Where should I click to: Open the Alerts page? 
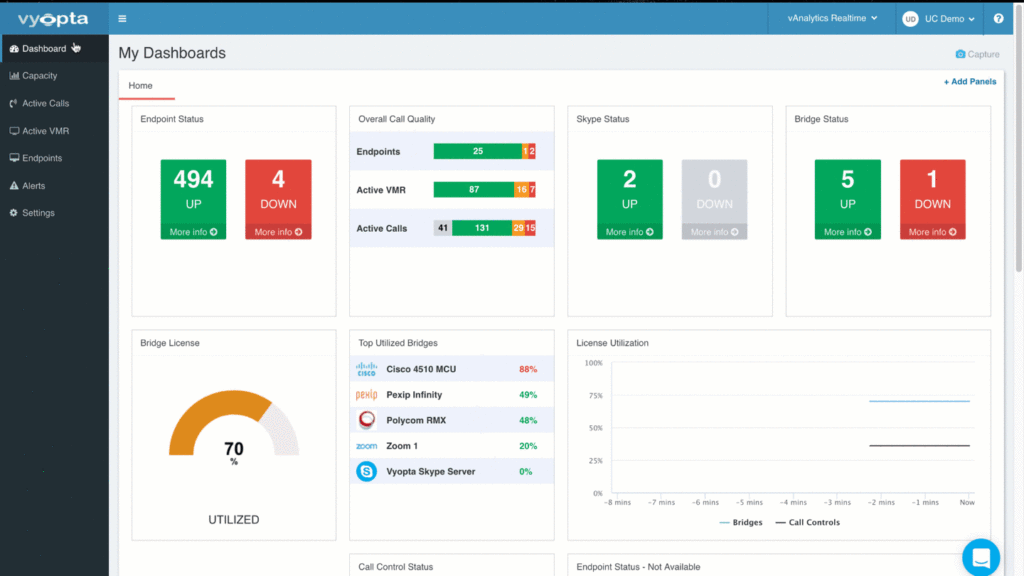coord(54,185)
